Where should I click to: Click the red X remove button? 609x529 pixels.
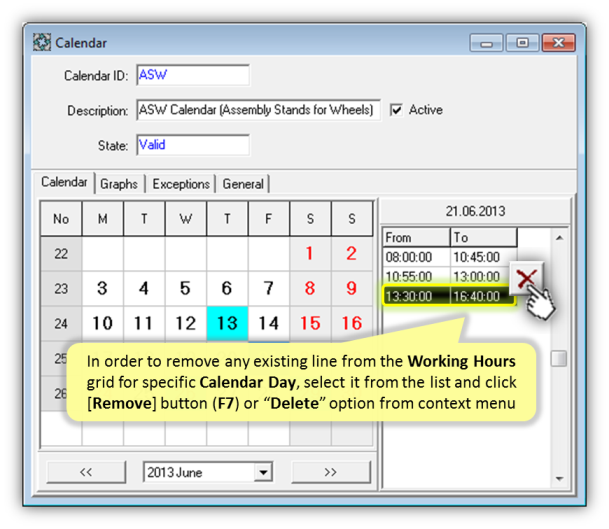527,279
